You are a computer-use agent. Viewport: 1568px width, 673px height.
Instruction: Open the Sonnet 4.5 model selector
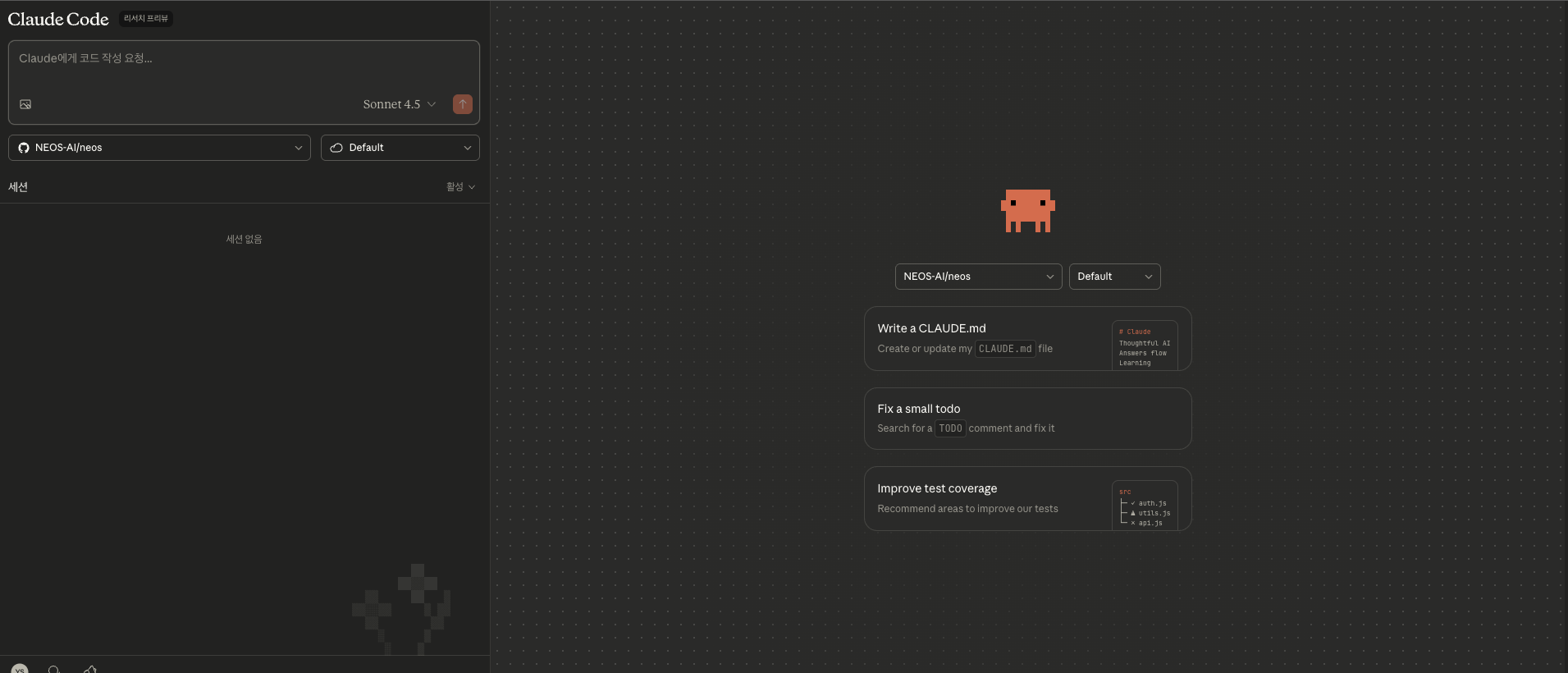[400, 104]
